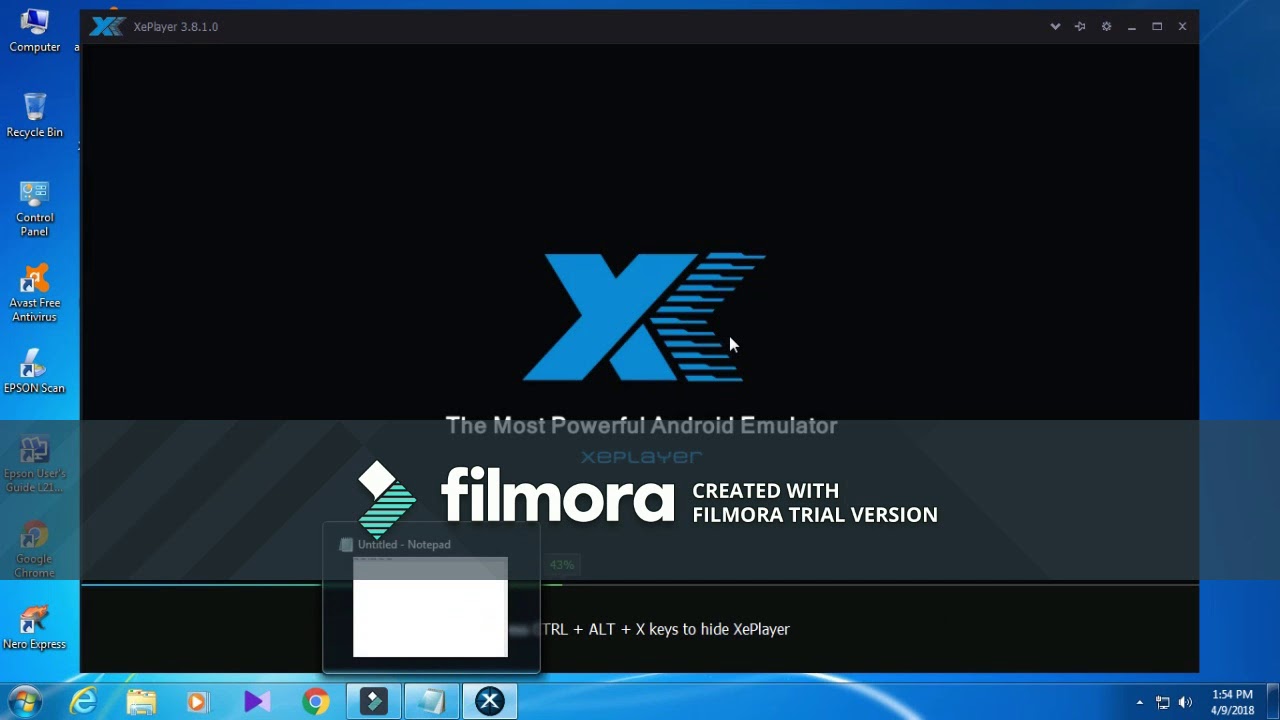Maximize the XePlayer window
The image size is (1280, 720).
1157,27
